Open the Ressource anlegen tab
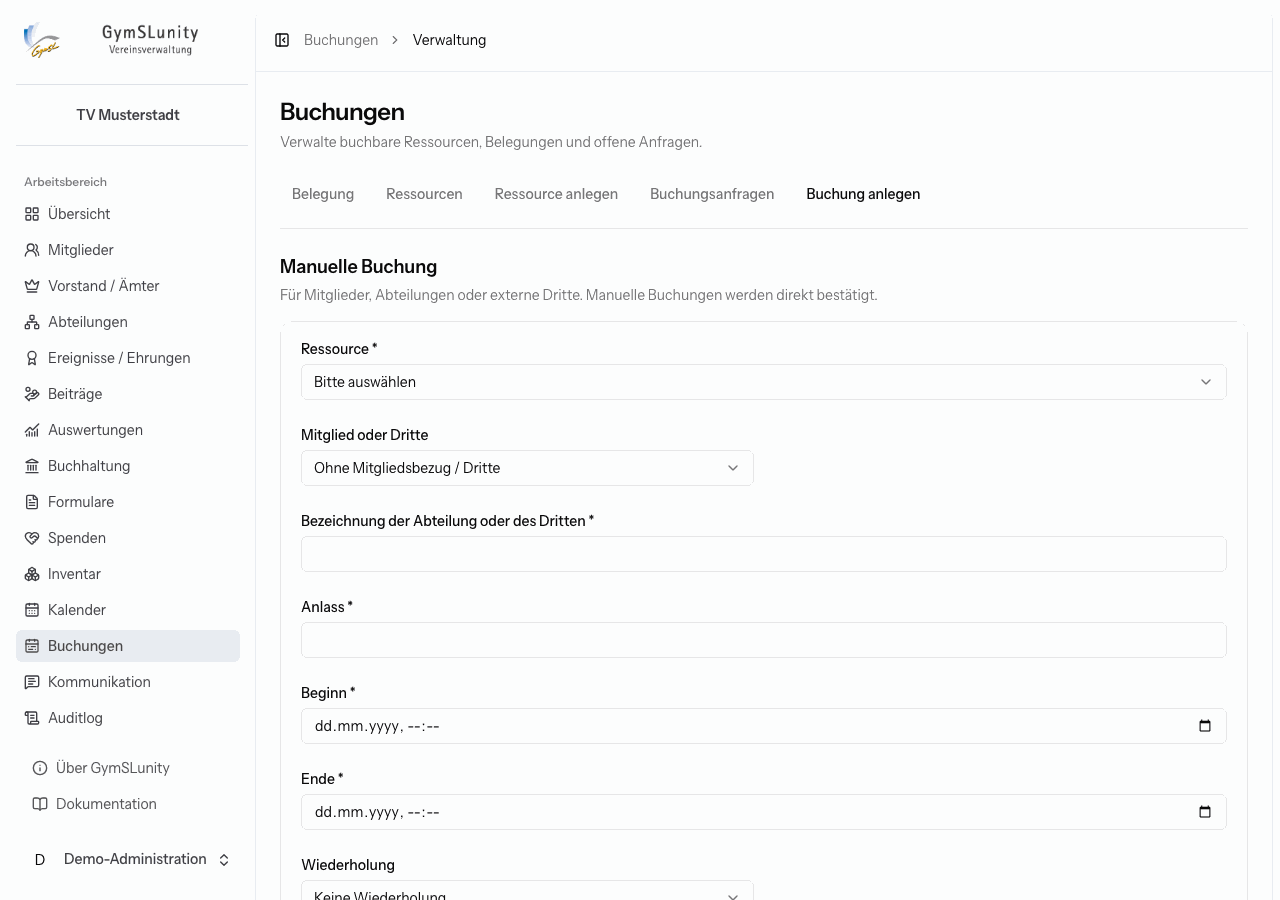 tap(556, 194)
